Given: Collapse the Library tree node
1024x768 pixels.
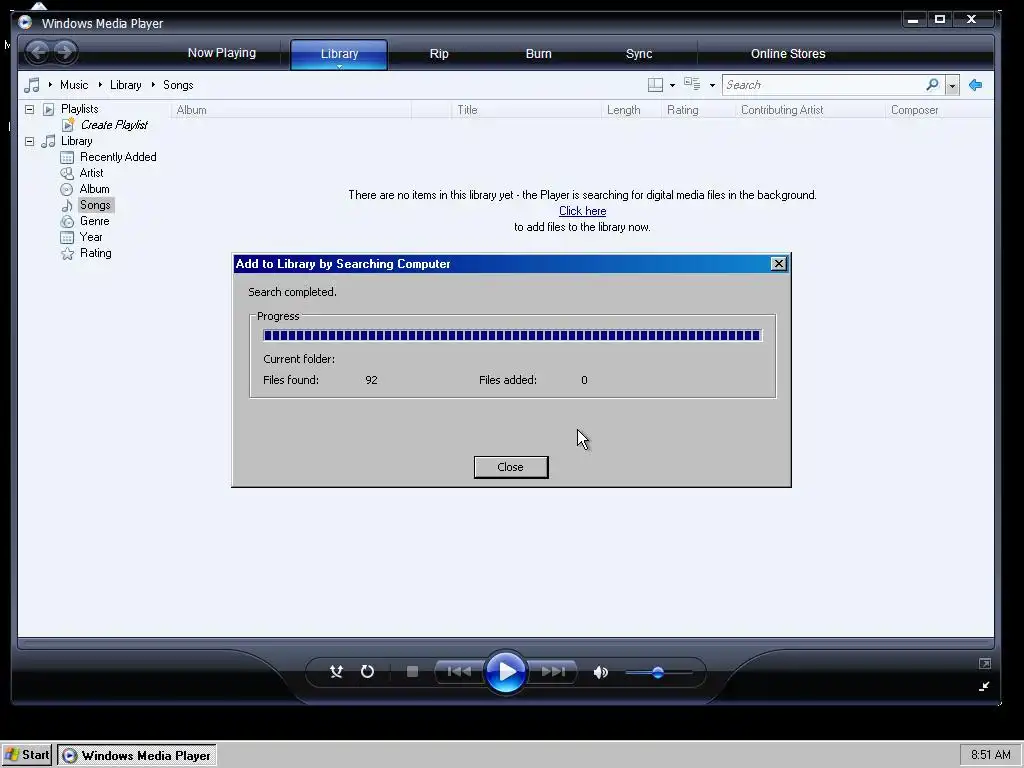Looking at the screenshot, I should [29, 141].
